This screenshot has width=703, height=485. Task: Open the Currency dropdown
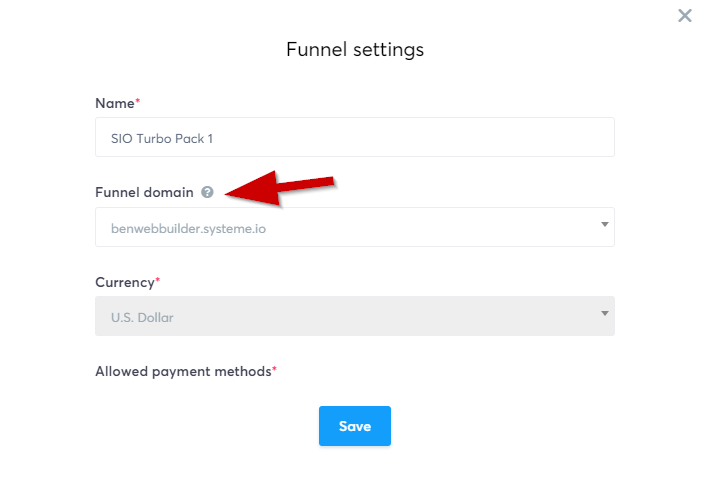point(355,316)
